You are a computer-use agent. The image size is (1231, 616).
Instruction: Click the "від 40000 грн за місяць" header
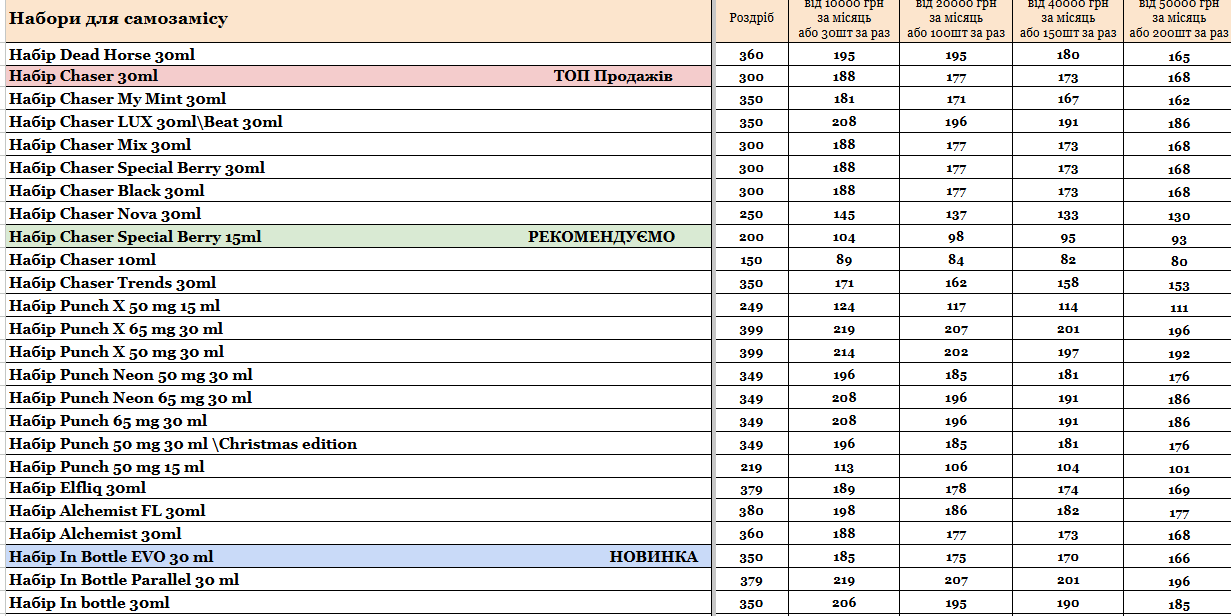tap(1068, 19)
